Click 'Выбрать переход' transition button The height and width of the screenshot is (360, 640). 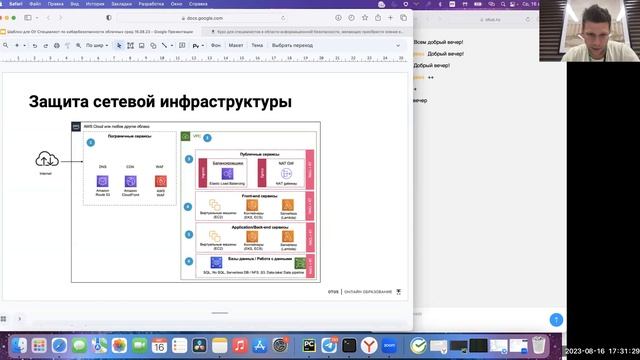coord(292,45)
